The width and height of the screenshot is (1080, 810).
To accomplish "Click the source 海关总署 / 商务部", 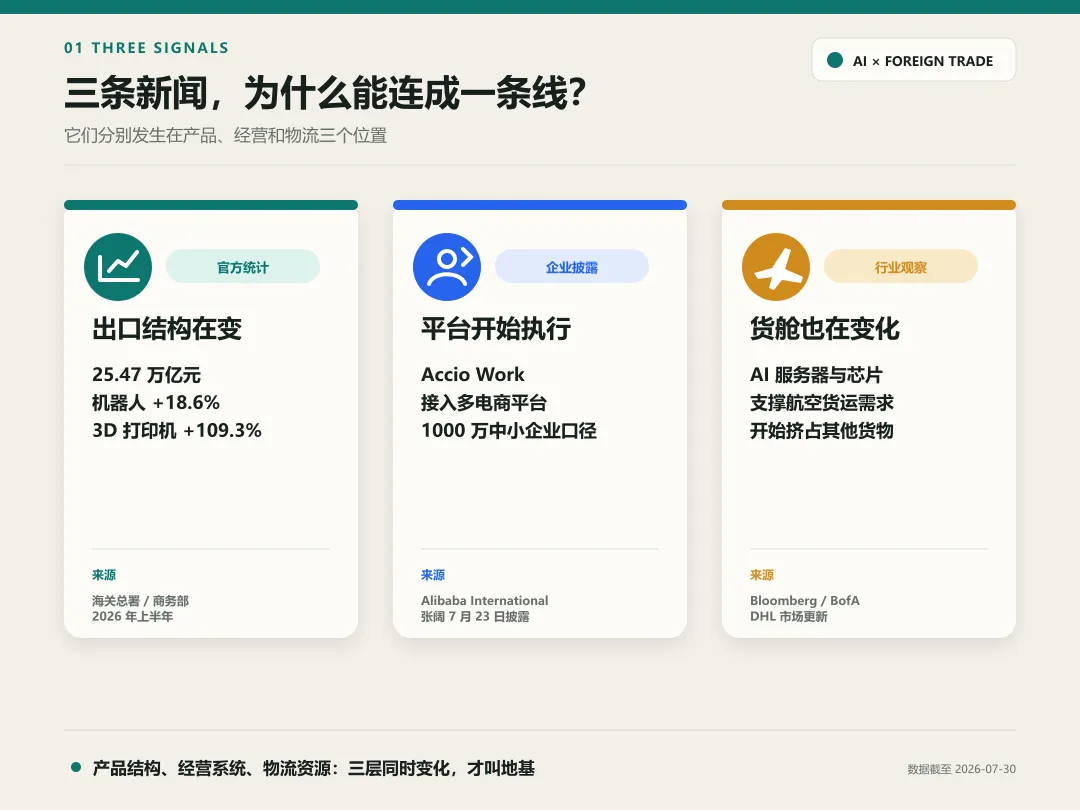I will [141, 601].
